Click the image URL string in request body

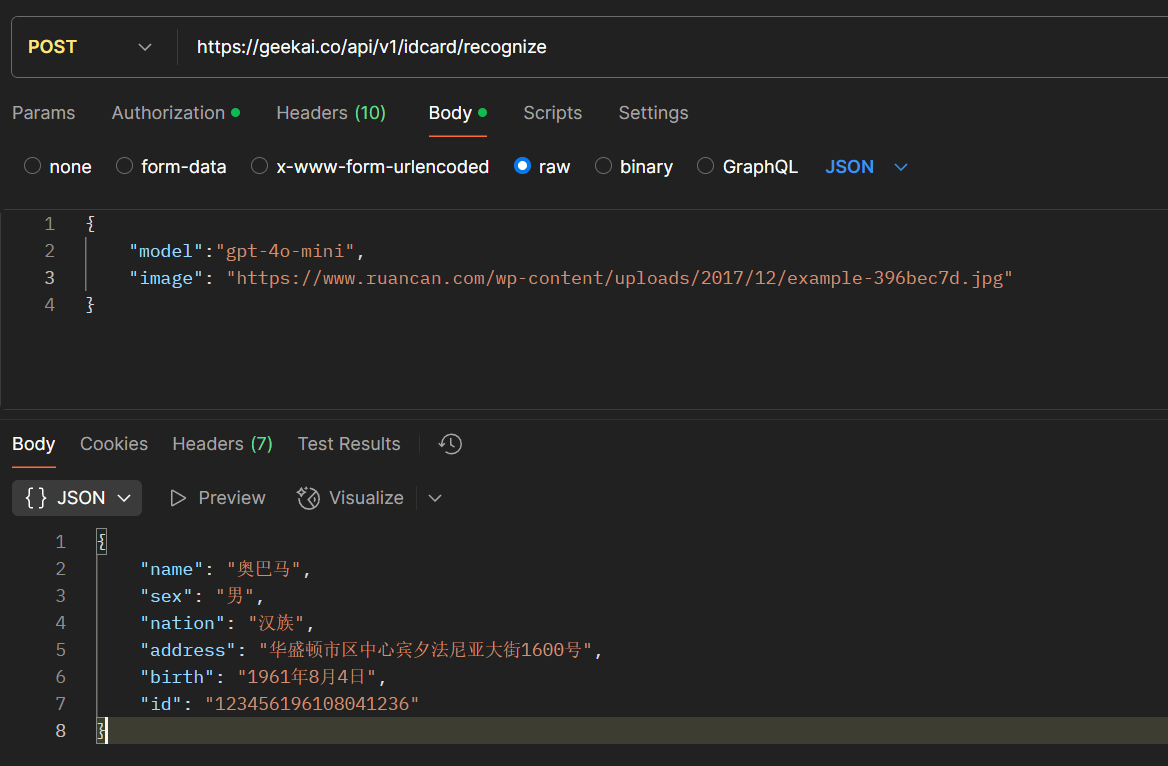(620, 278)
